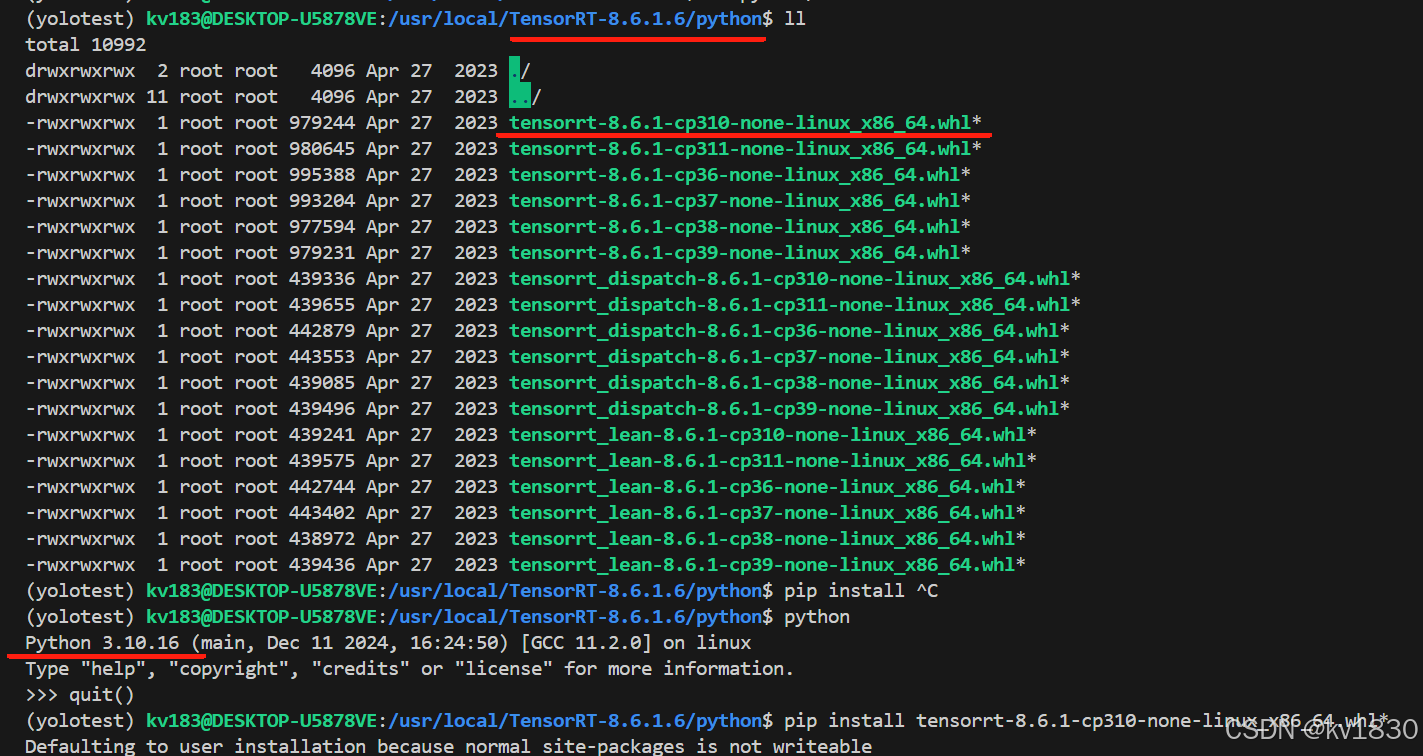
Task: Click the final 'pip install tensorrt-8.6.1-cp310' command
Action: tap(1087, 721)
